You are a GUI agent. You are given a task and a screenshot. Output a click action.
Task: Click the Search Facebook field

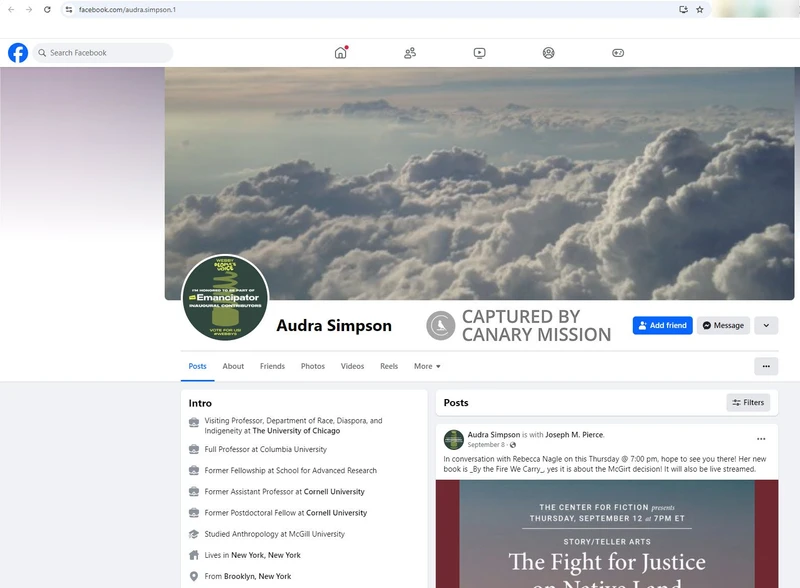tap(103, 53)
